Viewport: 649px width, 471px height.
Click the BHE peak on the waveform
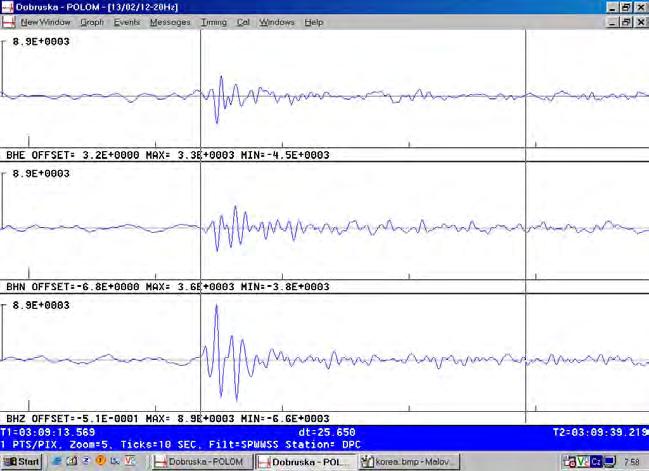tap(221, 78)
